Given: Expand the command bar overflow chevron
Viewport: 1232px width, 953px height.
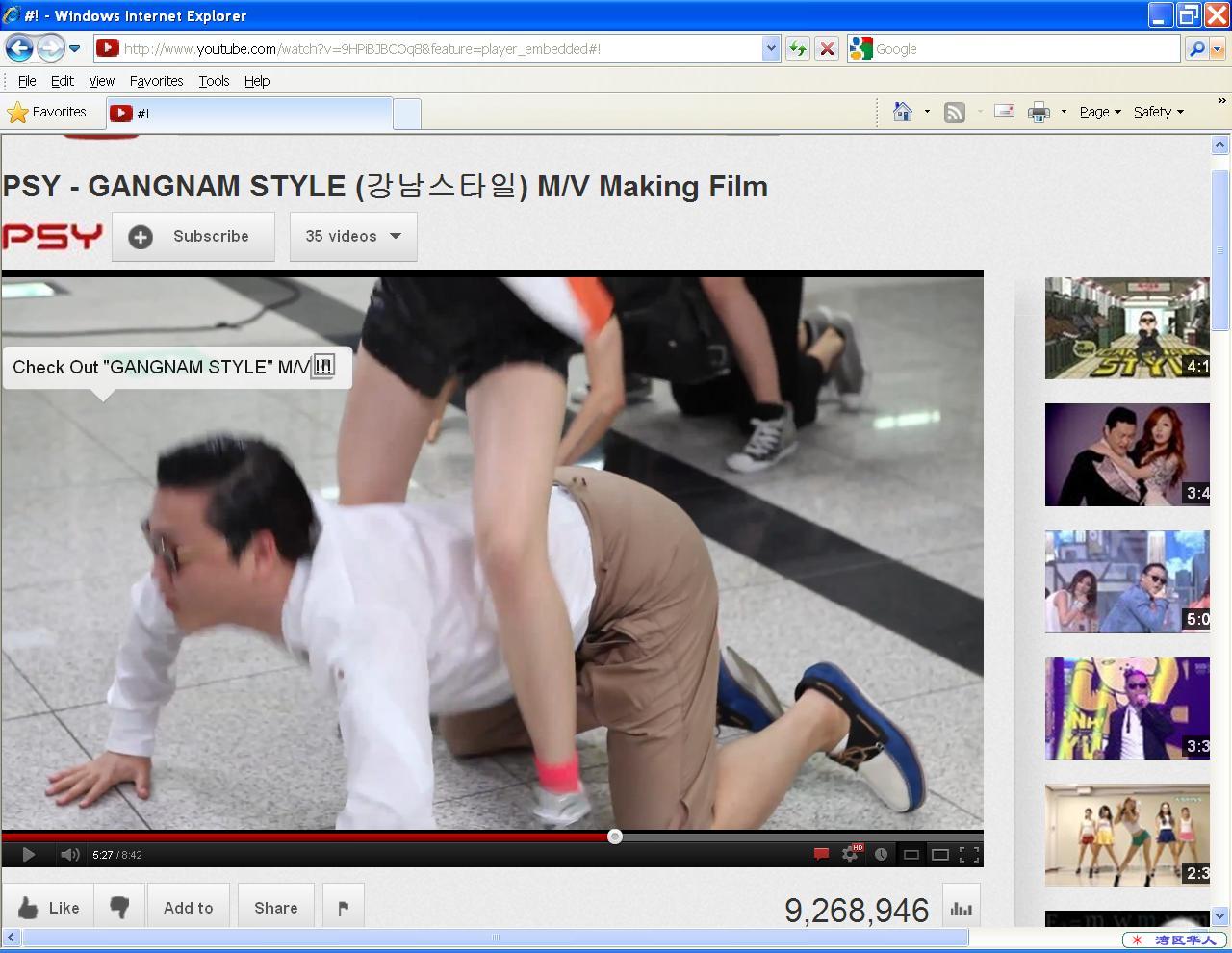Looking at the screenshot, I should tap(1221, 100).
